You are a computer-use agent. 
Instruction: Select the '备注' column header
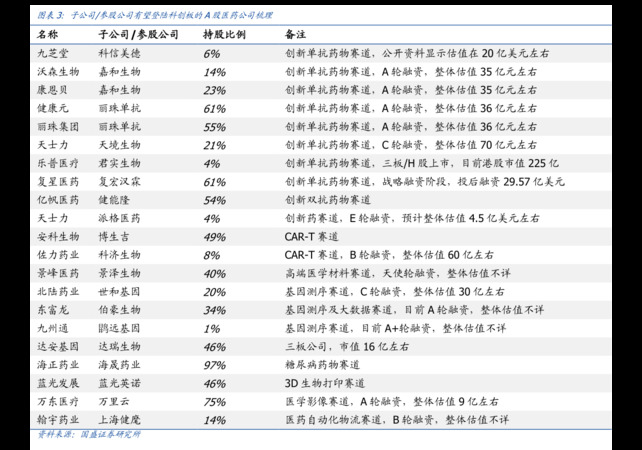(295, 34)
